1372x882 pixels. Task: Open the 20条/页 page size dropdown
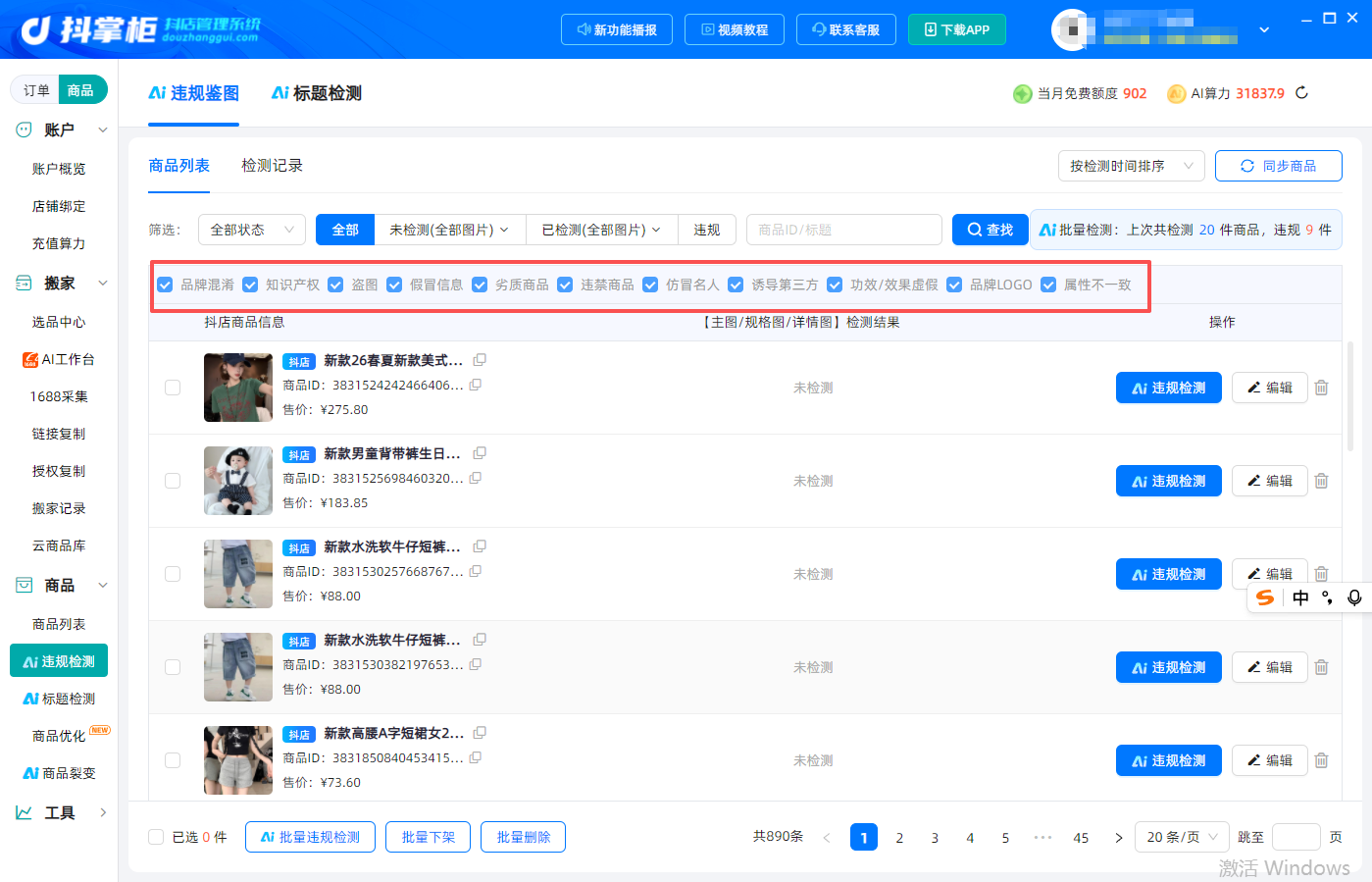[x=1182, y=837]
